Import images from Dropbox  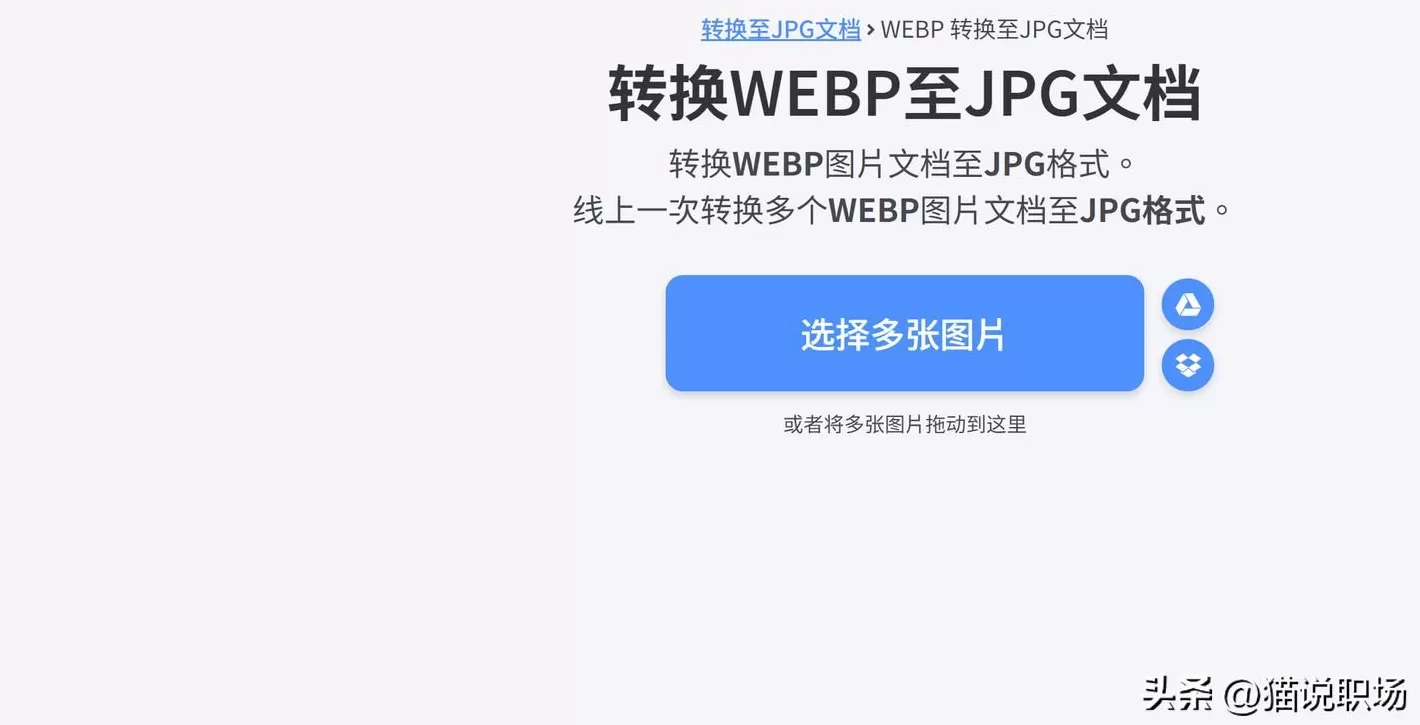(1188, 365)
